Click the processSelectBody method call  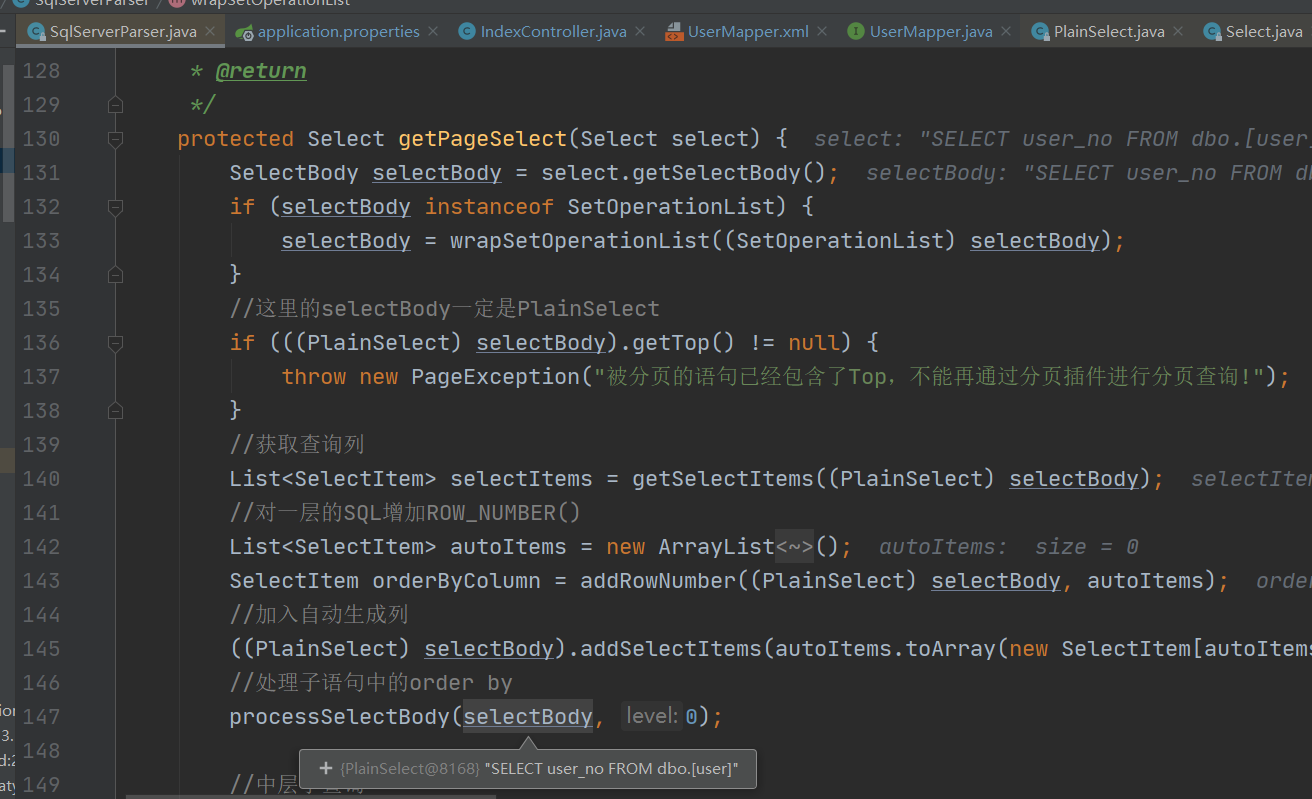(340, 717)
